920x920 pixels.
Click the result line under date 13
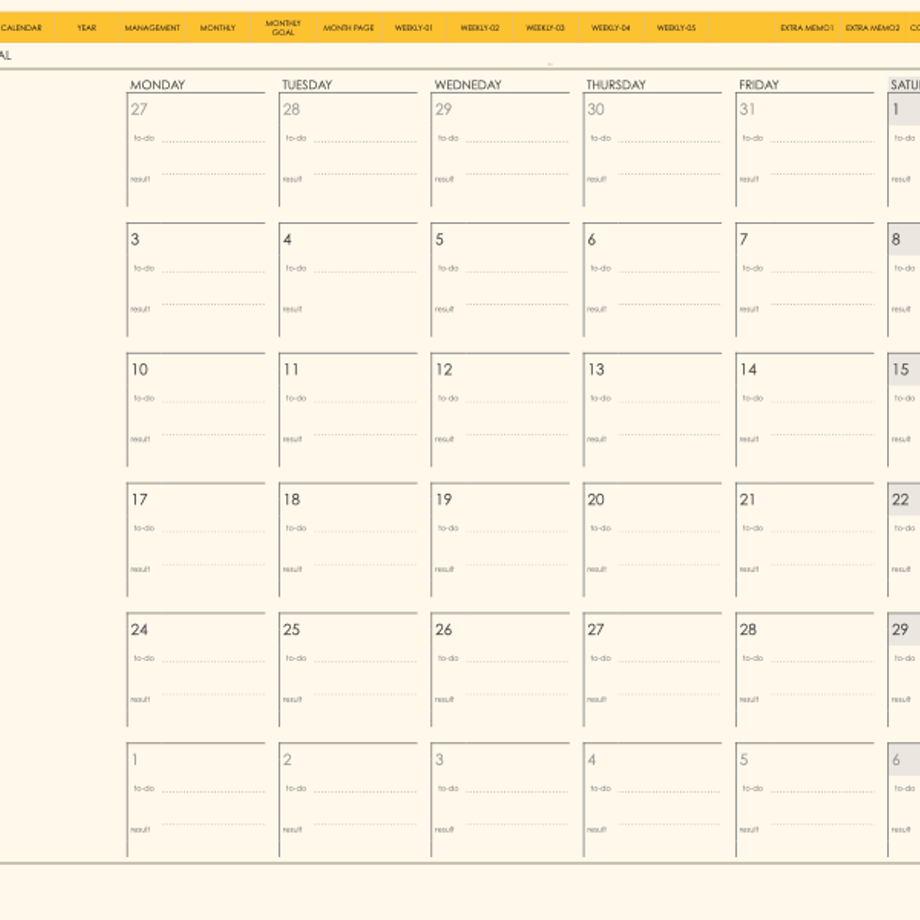(x=669, y=435)
